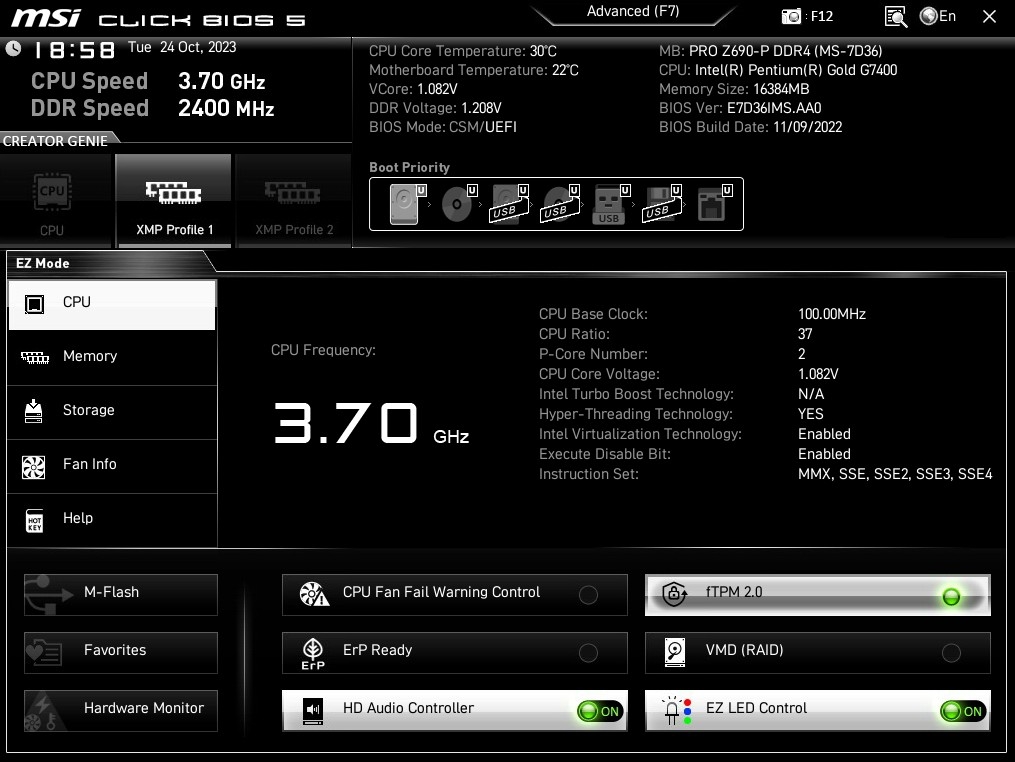Open the Memory section
Screen dimensions: 1015x762
point(112,357)
